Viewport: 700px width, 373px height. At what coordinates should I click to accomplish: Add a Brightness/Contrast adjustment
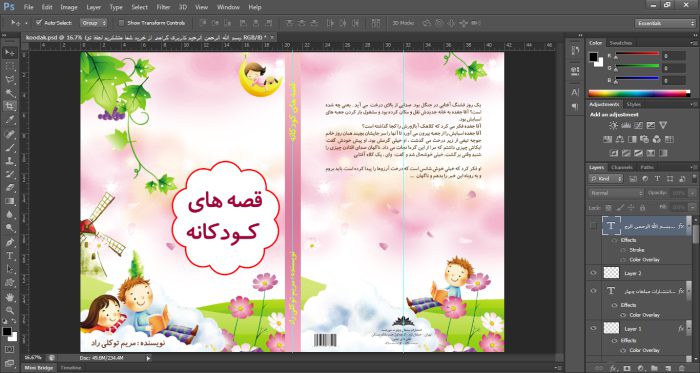click(x=613, y=126)
